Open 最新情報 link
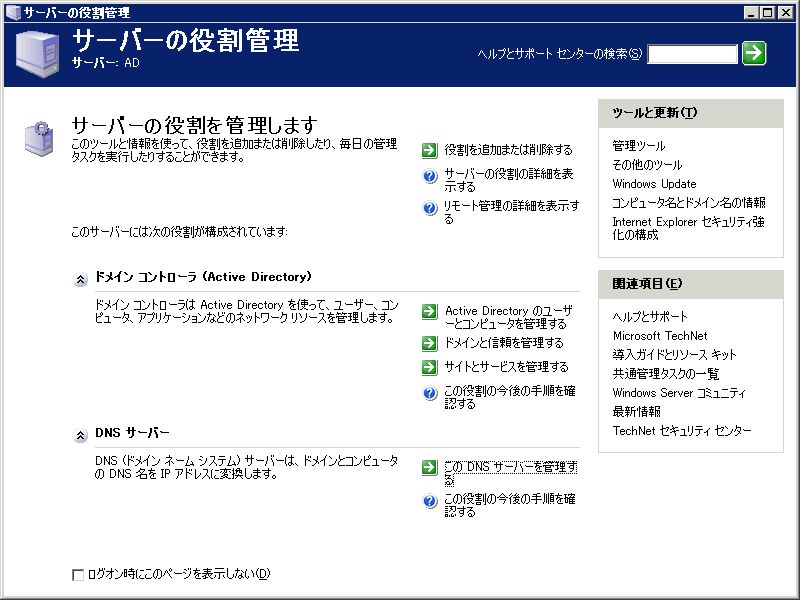The image size is (800, 600). coord(636,411)
